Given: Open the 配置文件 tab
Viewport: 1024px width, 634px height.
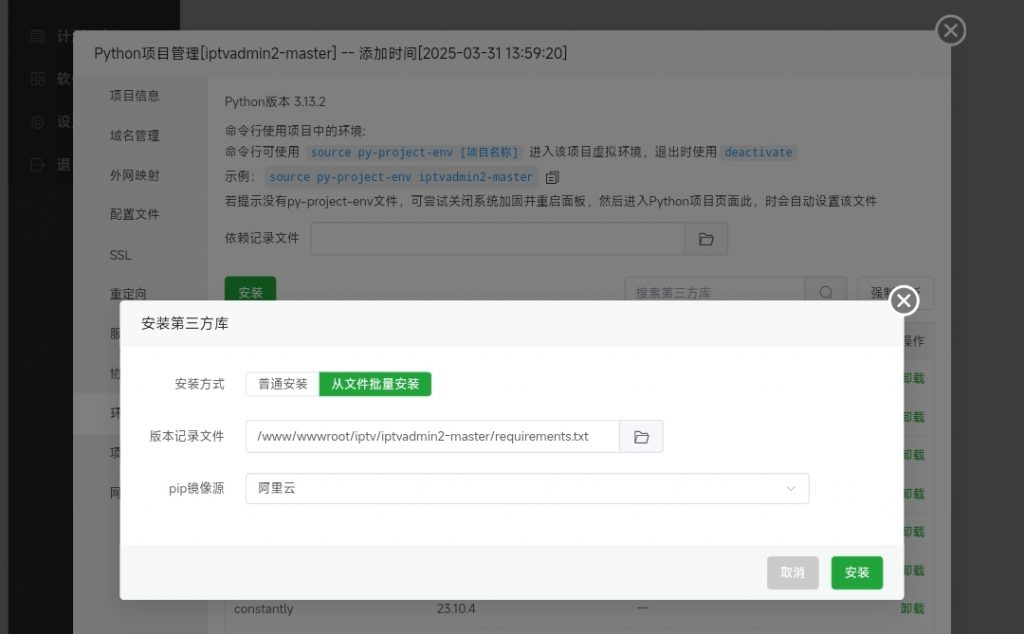Looking at the screenshot, I should [x=134, y=214].
